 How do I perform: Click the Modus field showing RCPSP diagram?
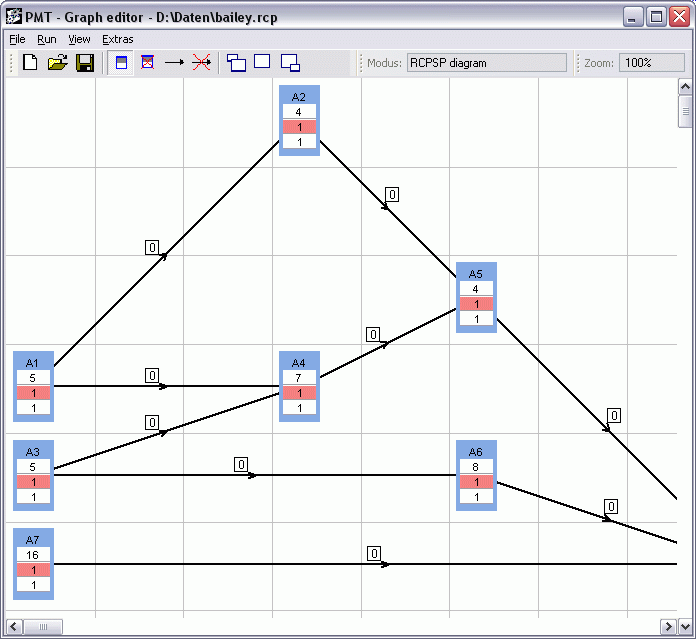pos(485,63)
